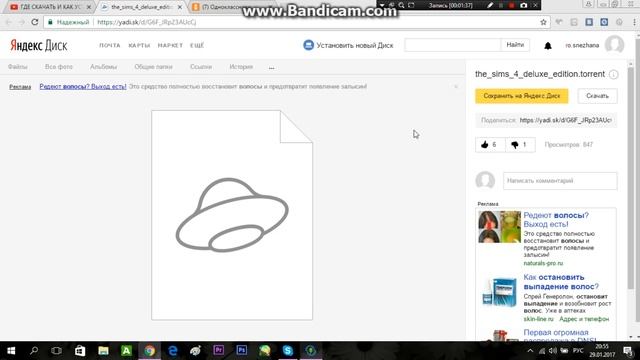The width and height of the screenshot is (640, 360).
Task: Open the Редеют волосы? Выход есть! banner link
Action: [83, 87]
